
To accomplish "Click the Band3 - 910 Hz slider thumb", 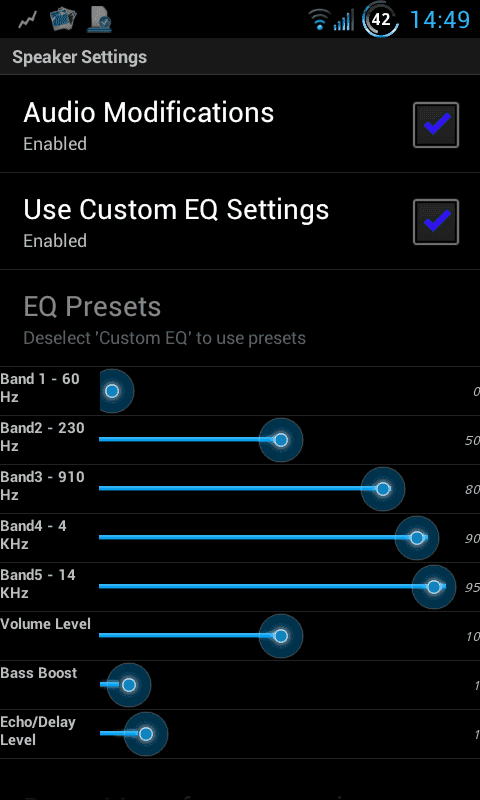I will pos(383,489).
